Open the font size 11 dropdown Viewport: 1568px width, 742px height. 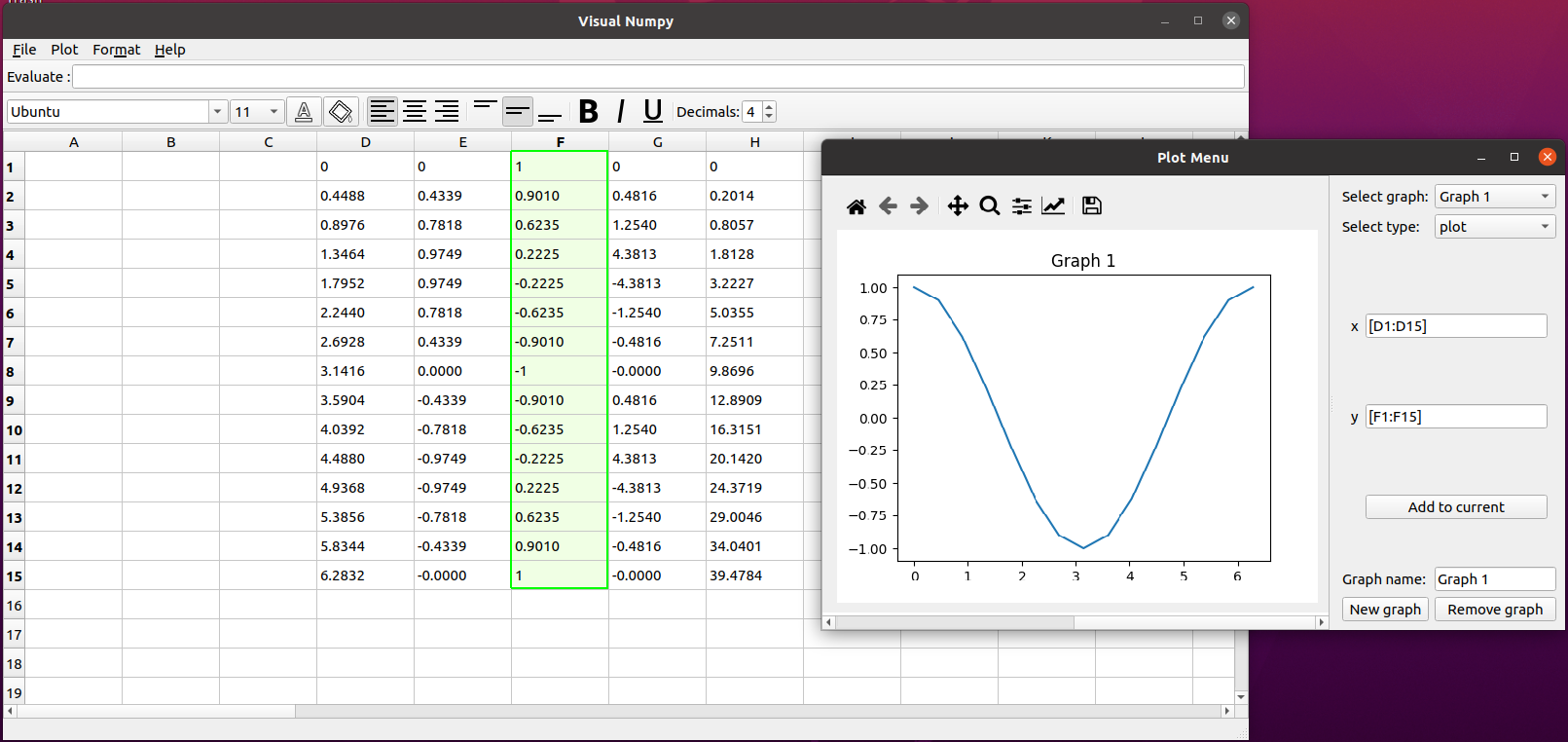click(x=257, y=112)
